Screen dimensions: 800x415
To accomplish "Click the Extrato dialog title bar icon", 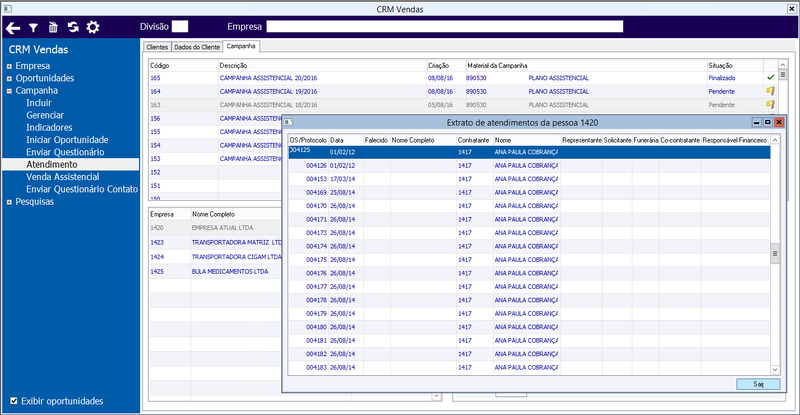I will click(x=288, y=122).
